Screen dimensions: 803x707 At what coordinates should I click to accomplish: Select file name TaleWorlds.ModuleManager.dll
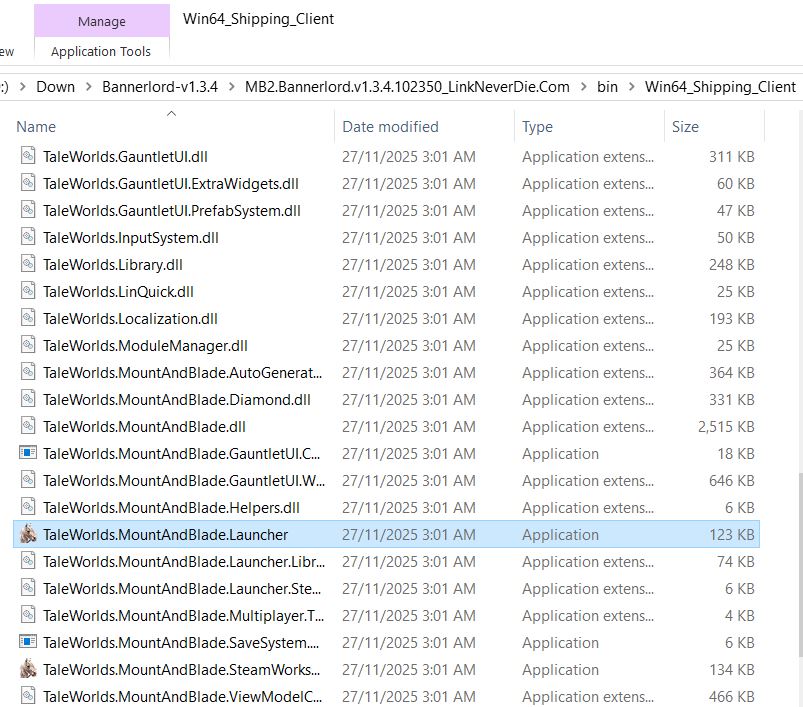[x=145, y=346]
